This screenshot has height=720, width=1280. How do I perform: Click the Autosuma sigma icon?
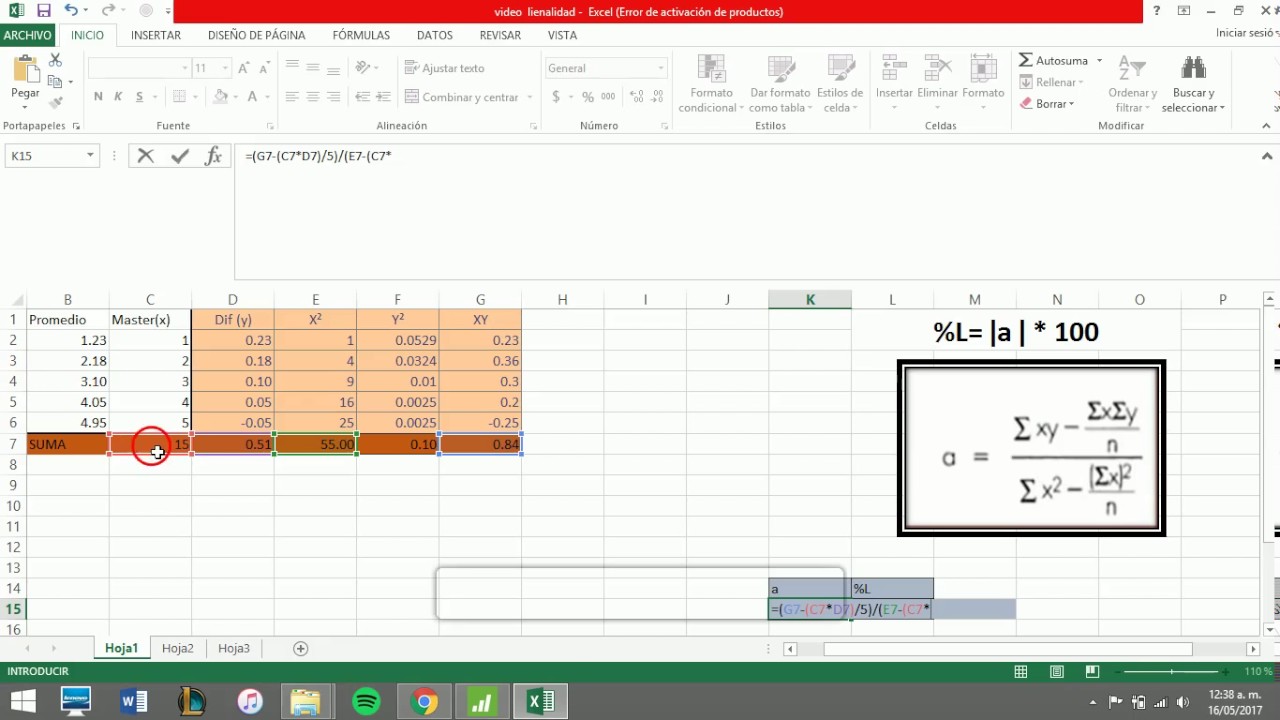point(1026,61)
